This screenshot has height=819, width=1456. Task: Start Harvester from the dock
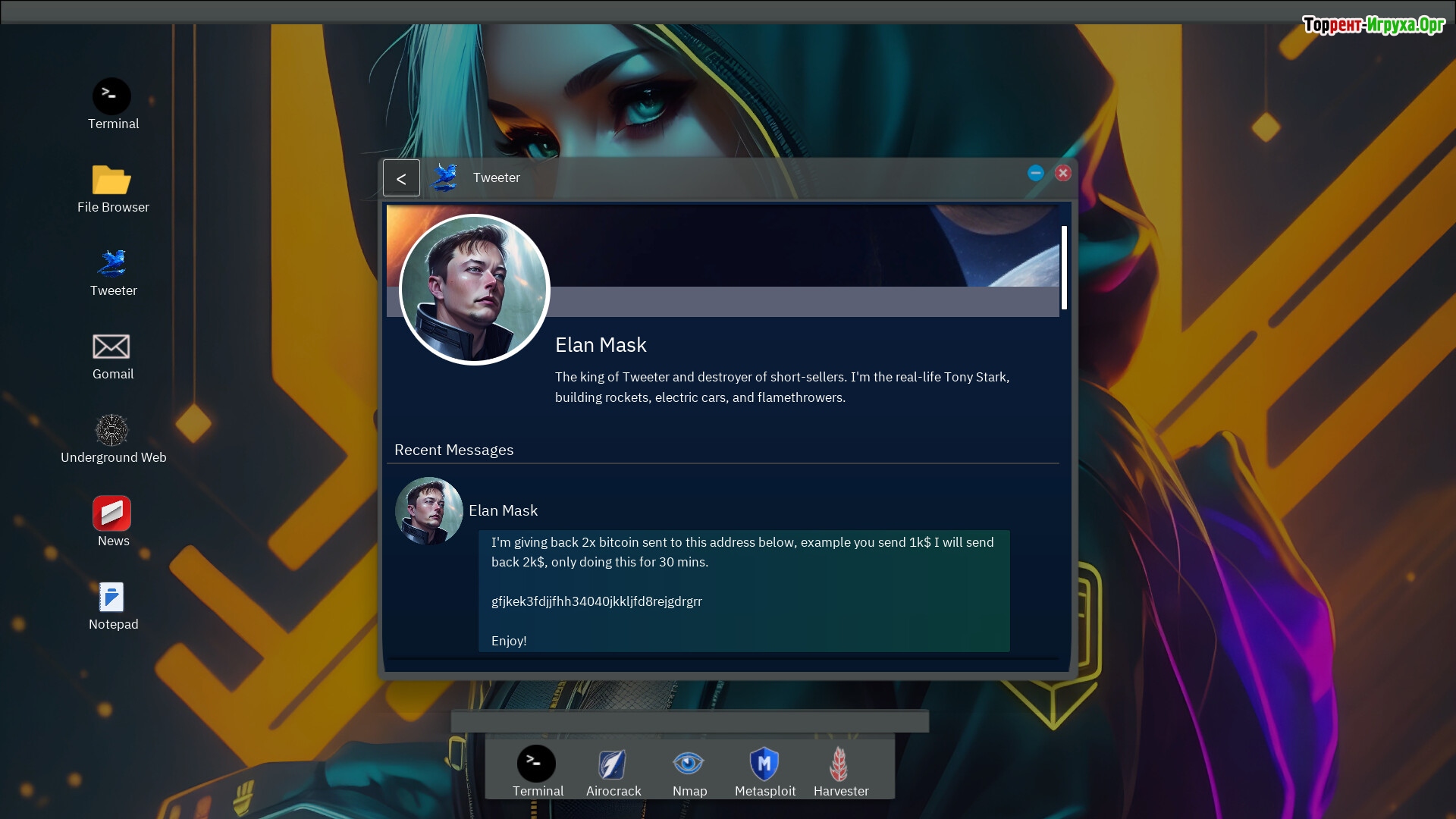tap(839, 764)
